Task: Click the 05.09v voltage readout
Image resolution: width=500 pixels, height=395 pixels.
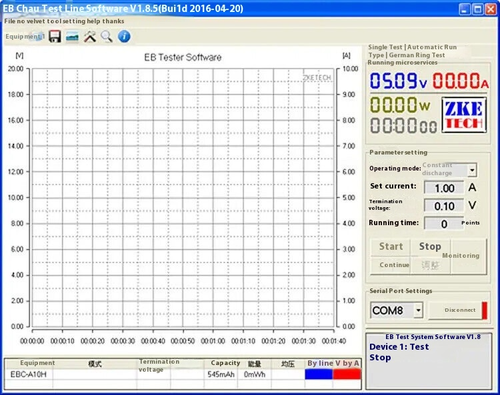Action: pyautogui.click(x=398, y=81)
